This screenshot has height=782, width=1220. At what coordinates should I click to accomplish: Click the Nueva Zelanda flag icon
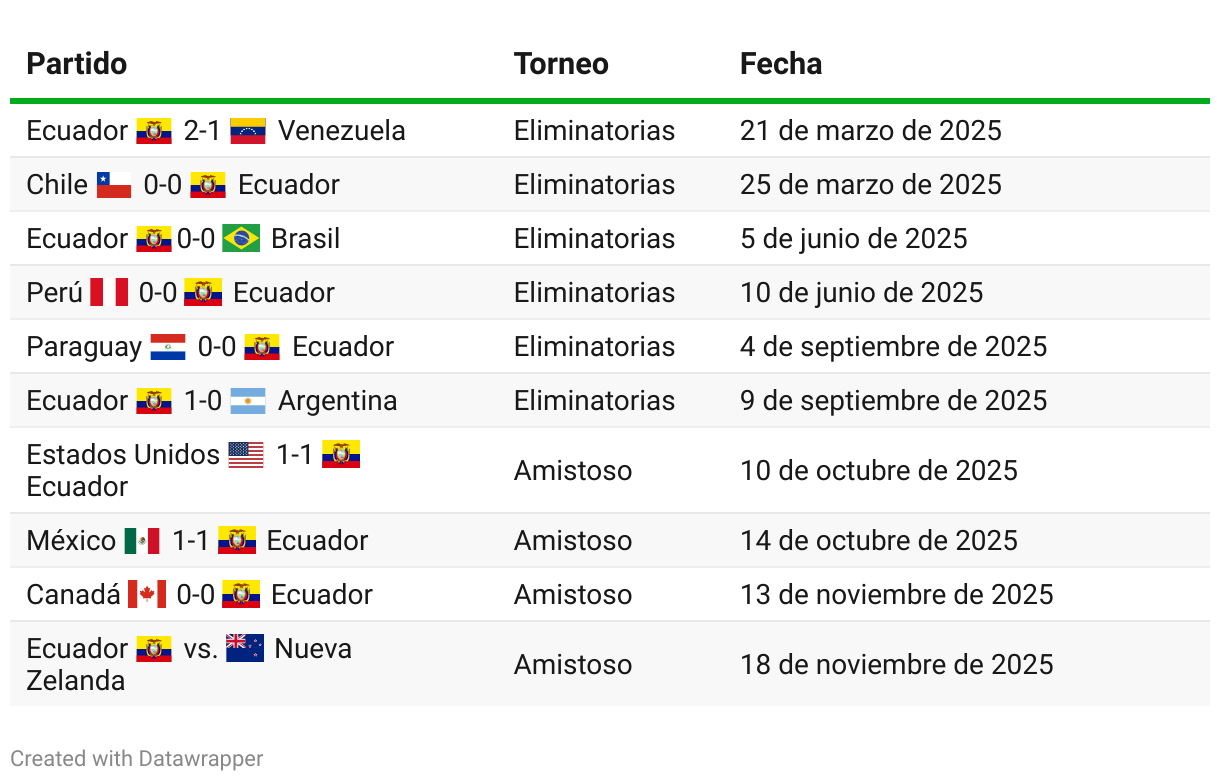[x=245, y=649]
